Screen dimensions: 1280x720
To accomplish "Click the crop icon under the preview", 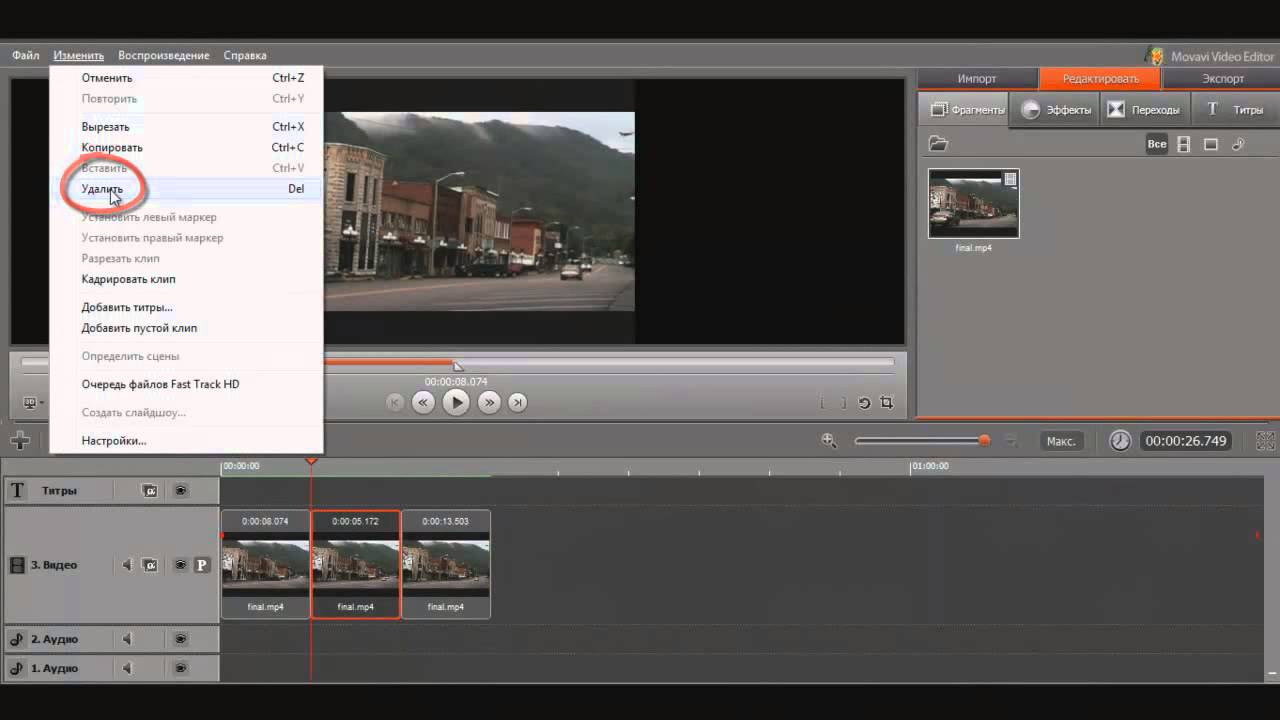I will [x=887, y=403].
